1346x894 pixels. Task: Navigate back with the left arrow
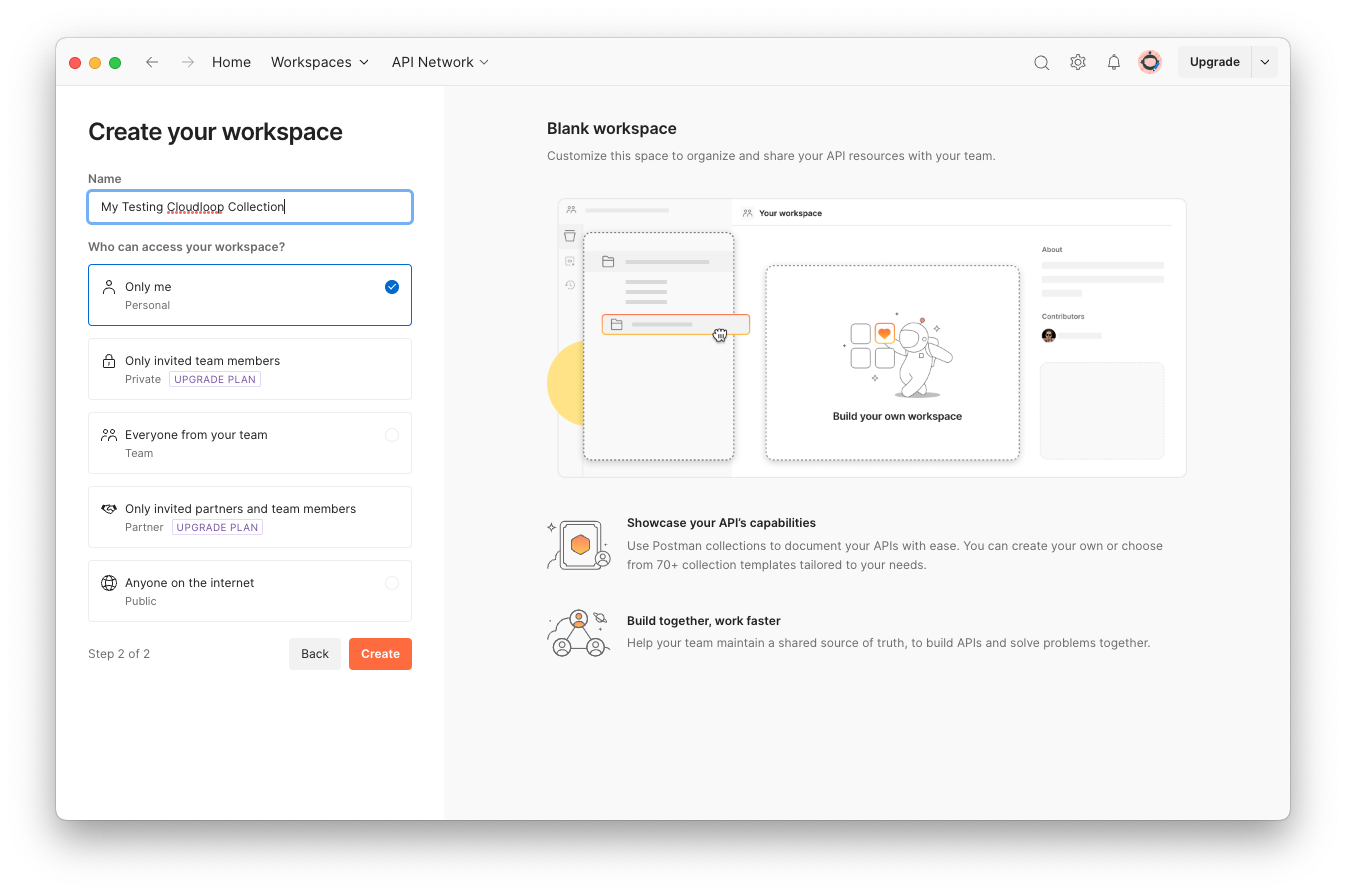pos(151,62)
